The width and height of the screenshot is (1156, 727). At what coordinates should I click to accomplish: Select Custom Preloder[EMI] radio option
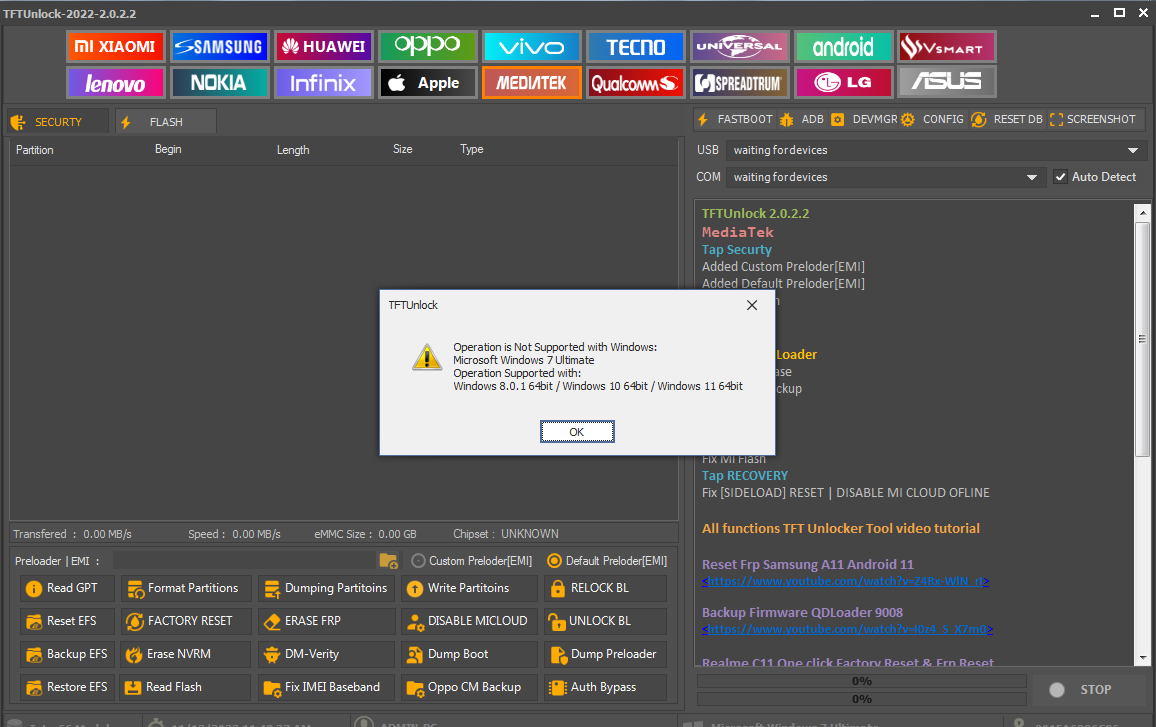[x=472, y=561]
